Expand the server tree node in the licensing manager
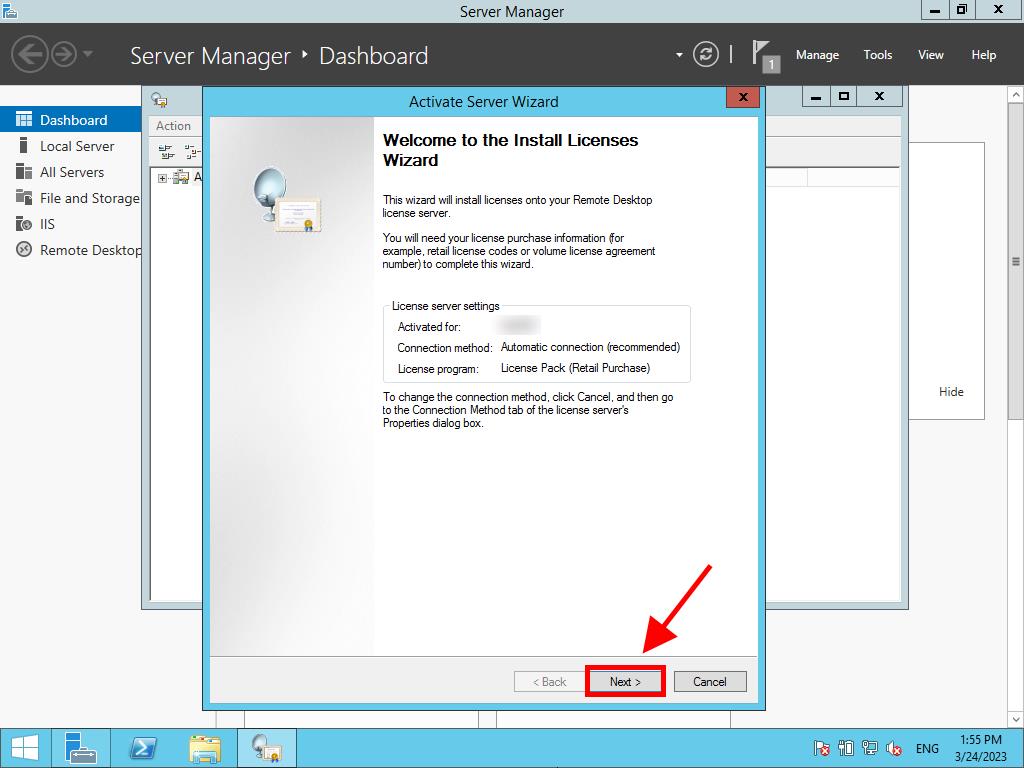This screenshot has width=1024, height=768. pos(162,178)
